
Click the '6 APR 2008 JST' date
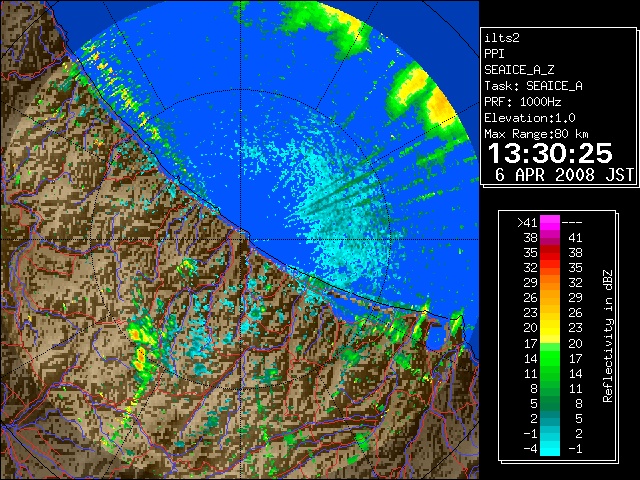[564, 175]
